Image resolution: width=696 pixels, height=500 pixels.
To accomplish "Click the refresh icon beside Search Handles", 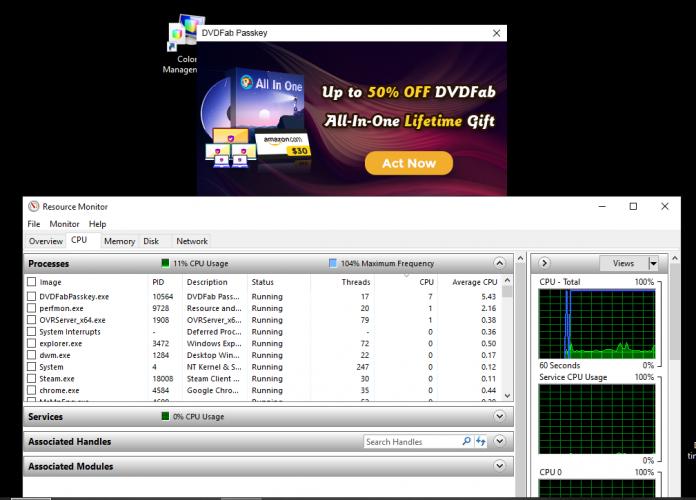I will [x=481, y=441].
